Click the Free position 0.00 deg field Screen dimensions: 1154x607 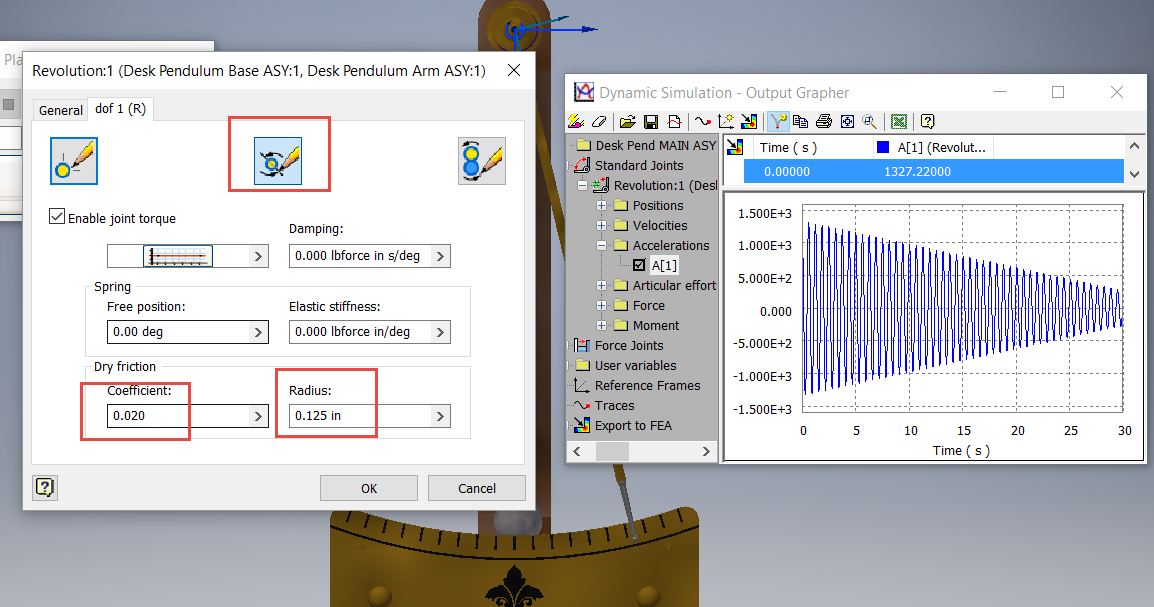(178, 332)
